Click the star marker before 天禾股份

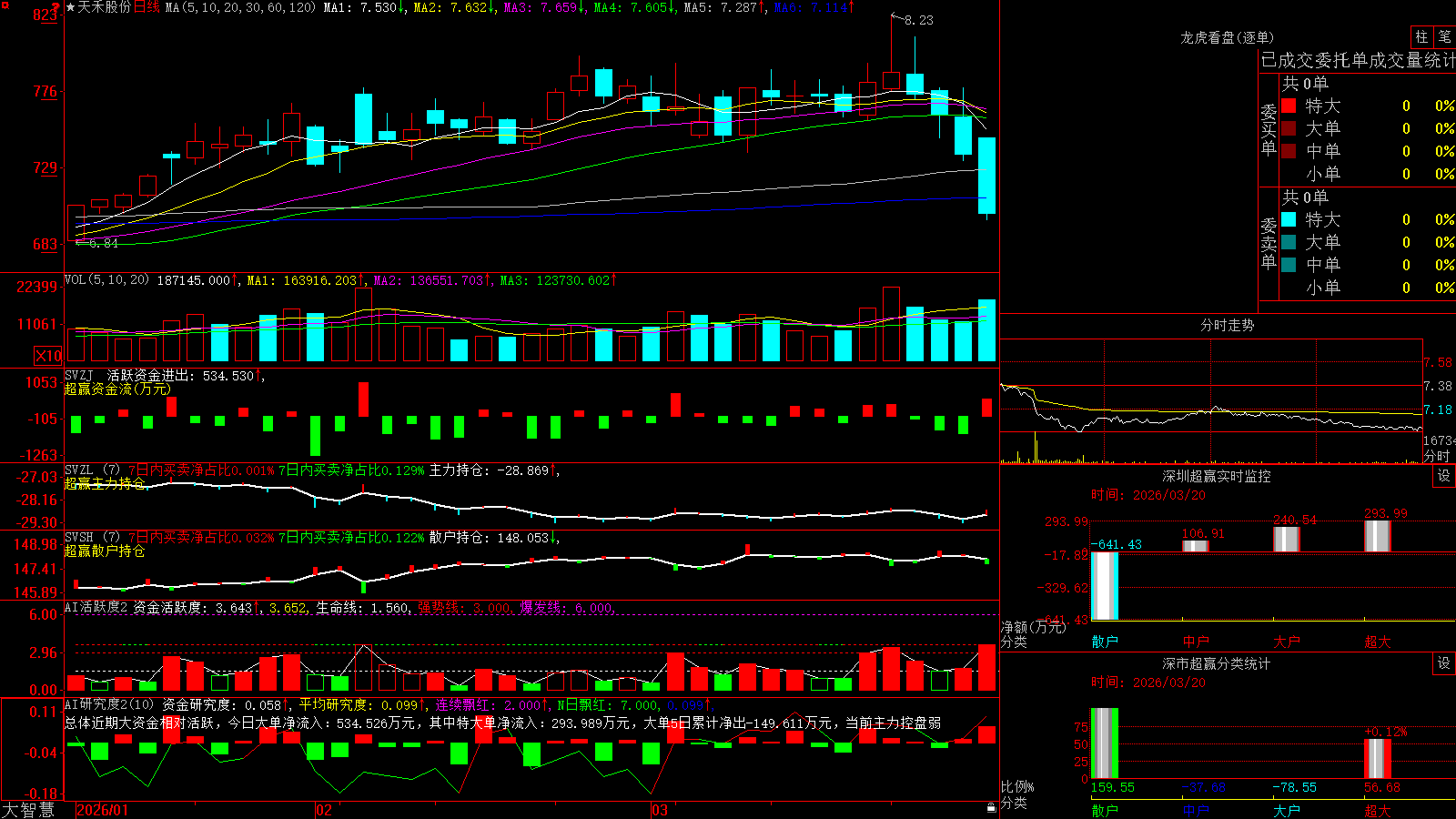pyautogui.click(x=71, y=7)
